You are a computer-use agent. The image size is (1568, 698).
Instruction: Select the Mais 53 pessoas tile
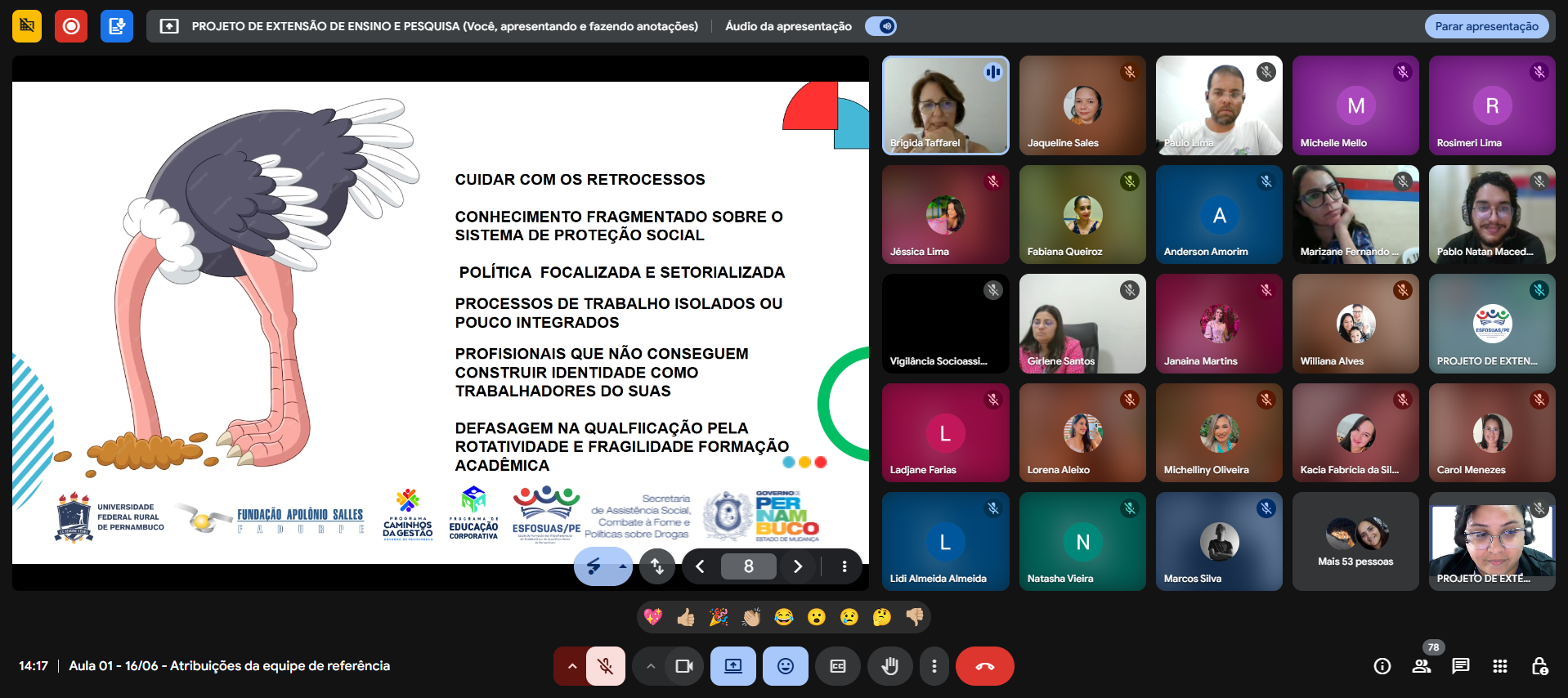point(1355,541)
